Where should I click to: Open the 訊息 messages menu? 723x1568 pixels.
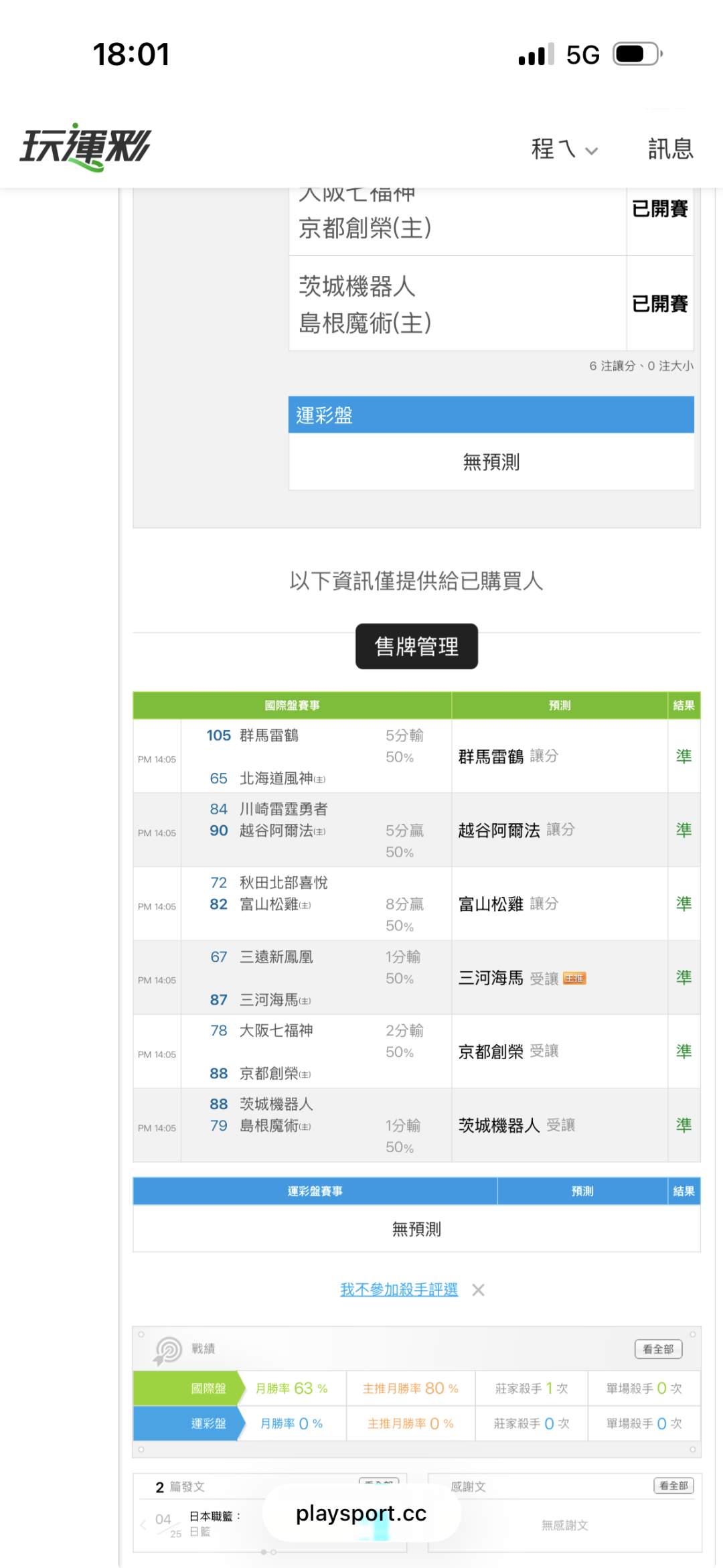[670, 149]
